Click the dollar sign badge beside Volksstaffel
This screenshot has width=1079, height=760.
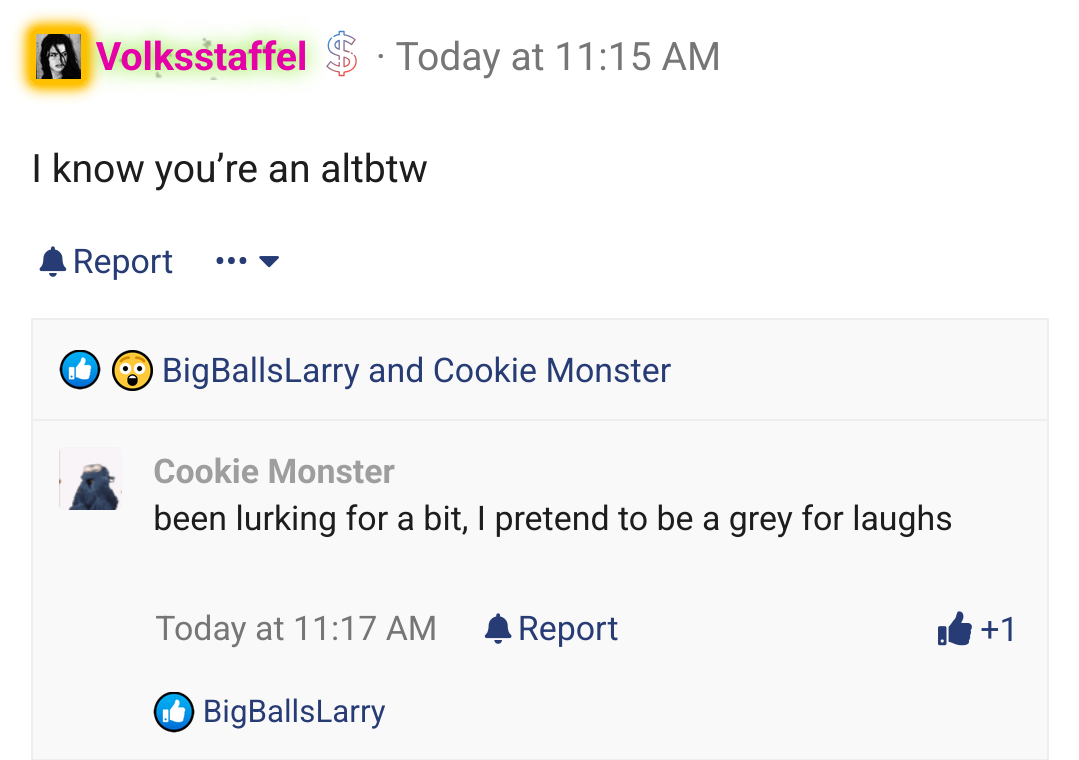pyautogui.click(x=342, y=57)
